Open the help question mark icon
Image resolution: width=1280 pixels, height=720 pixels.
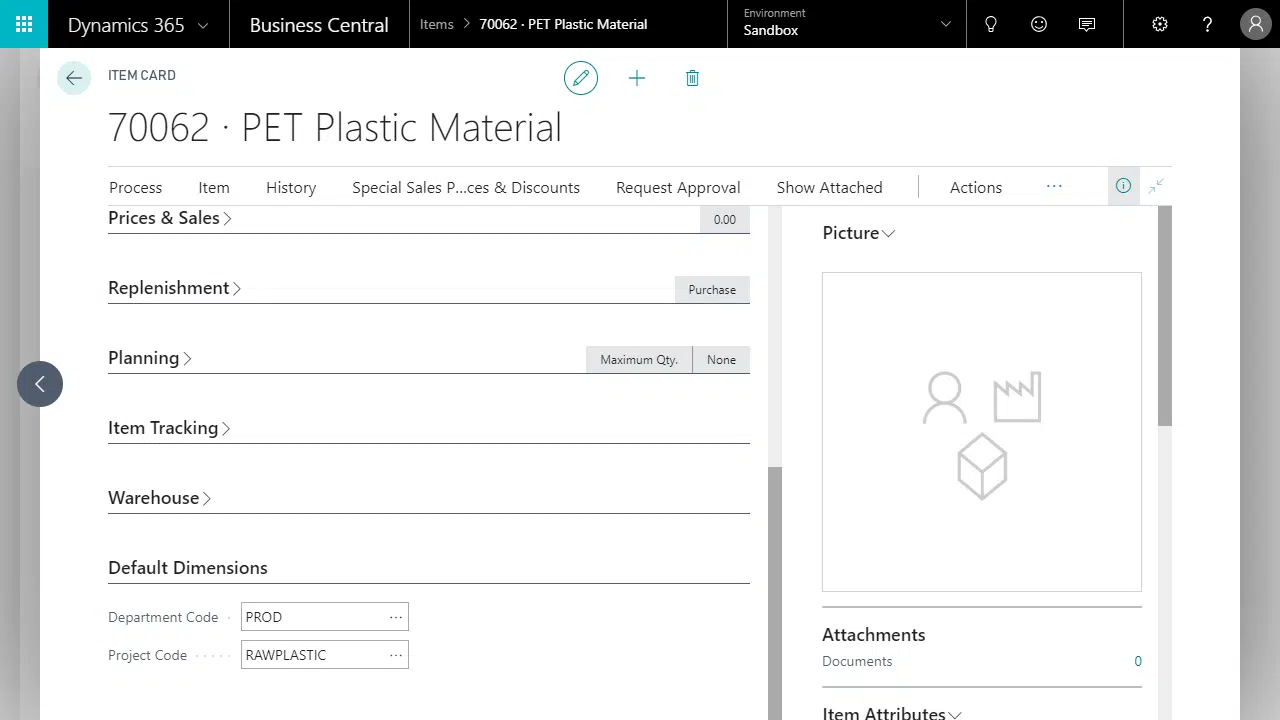[x=1207, y=24]
